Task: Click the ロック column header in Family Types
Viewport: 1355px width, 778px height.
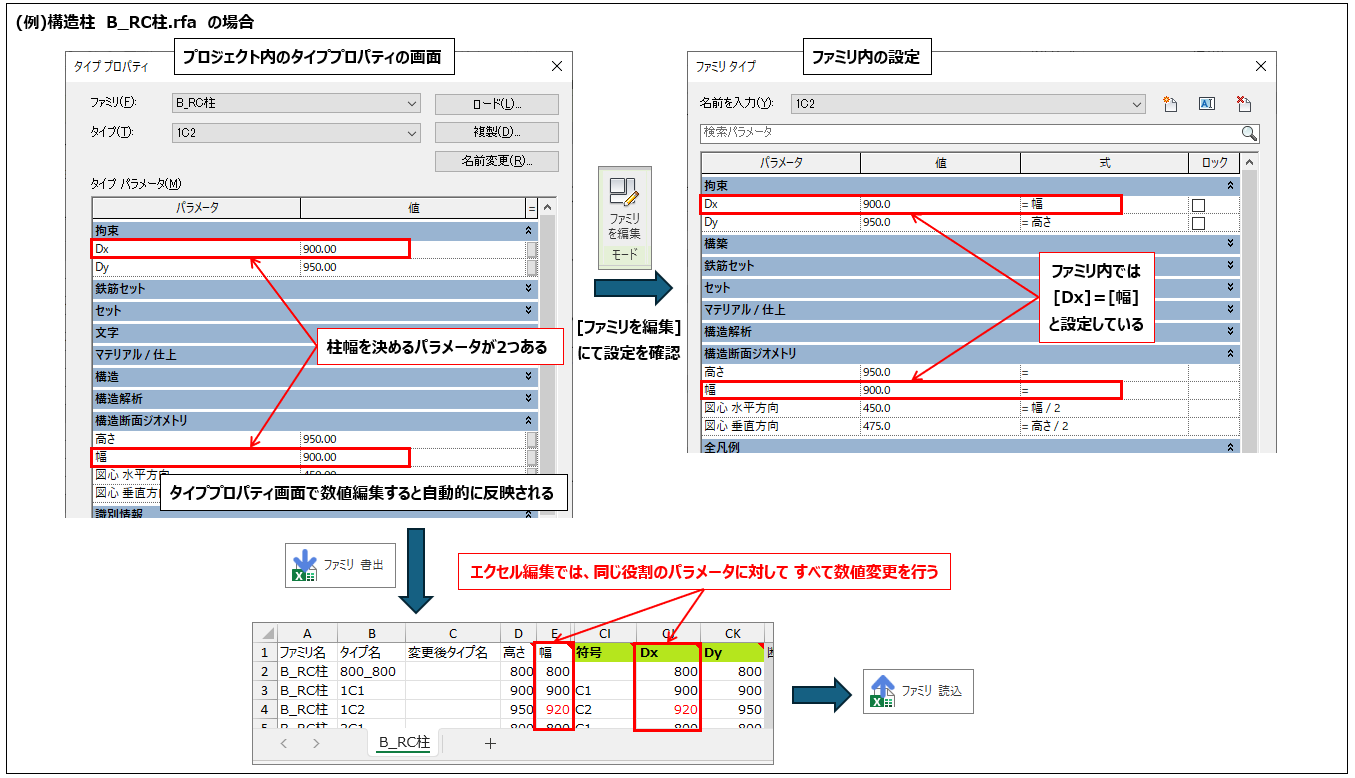Action: coord(1214,162)
